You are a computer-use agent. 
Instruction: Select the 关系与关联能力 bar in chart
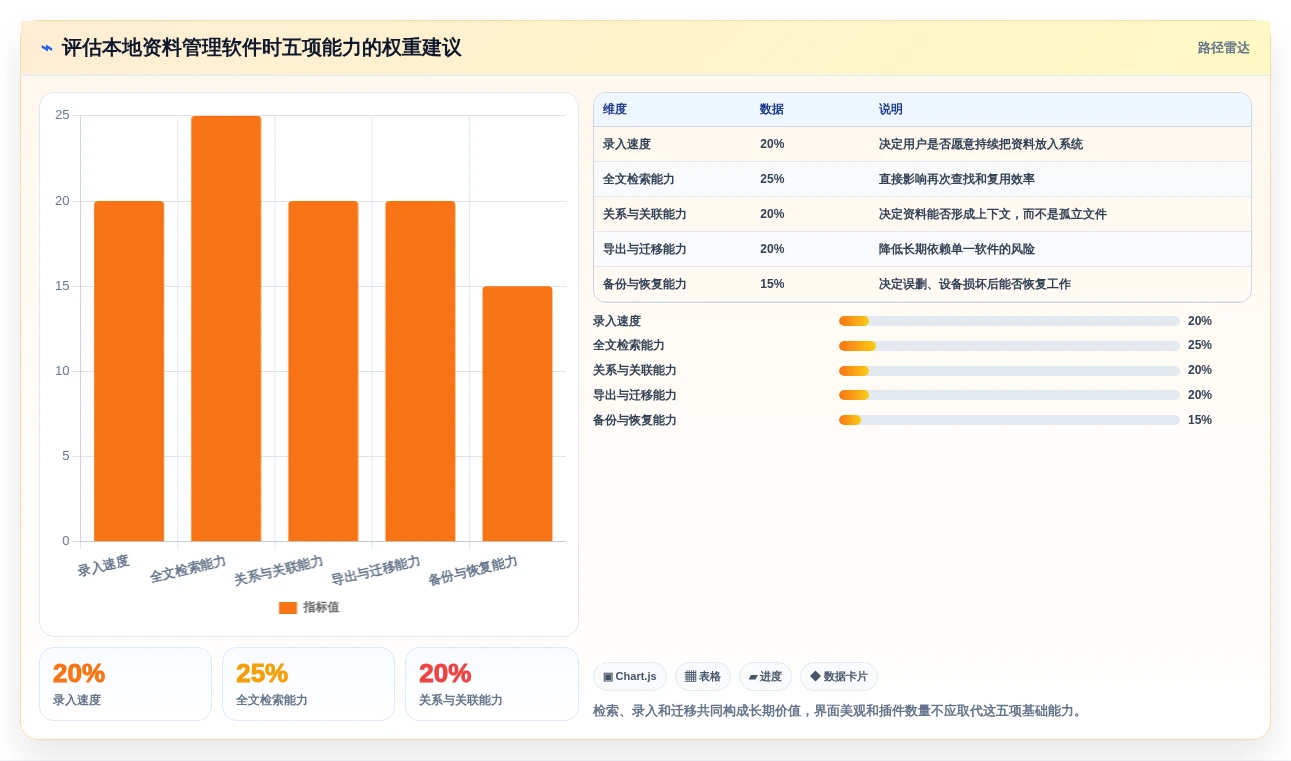click(323, 371)
